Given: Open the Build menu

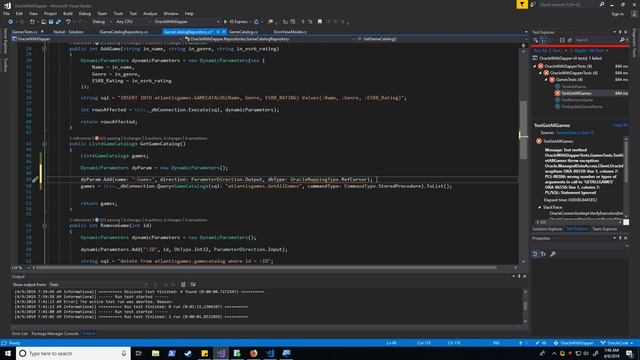Looking at the screenshot, I should pos(68,13).
